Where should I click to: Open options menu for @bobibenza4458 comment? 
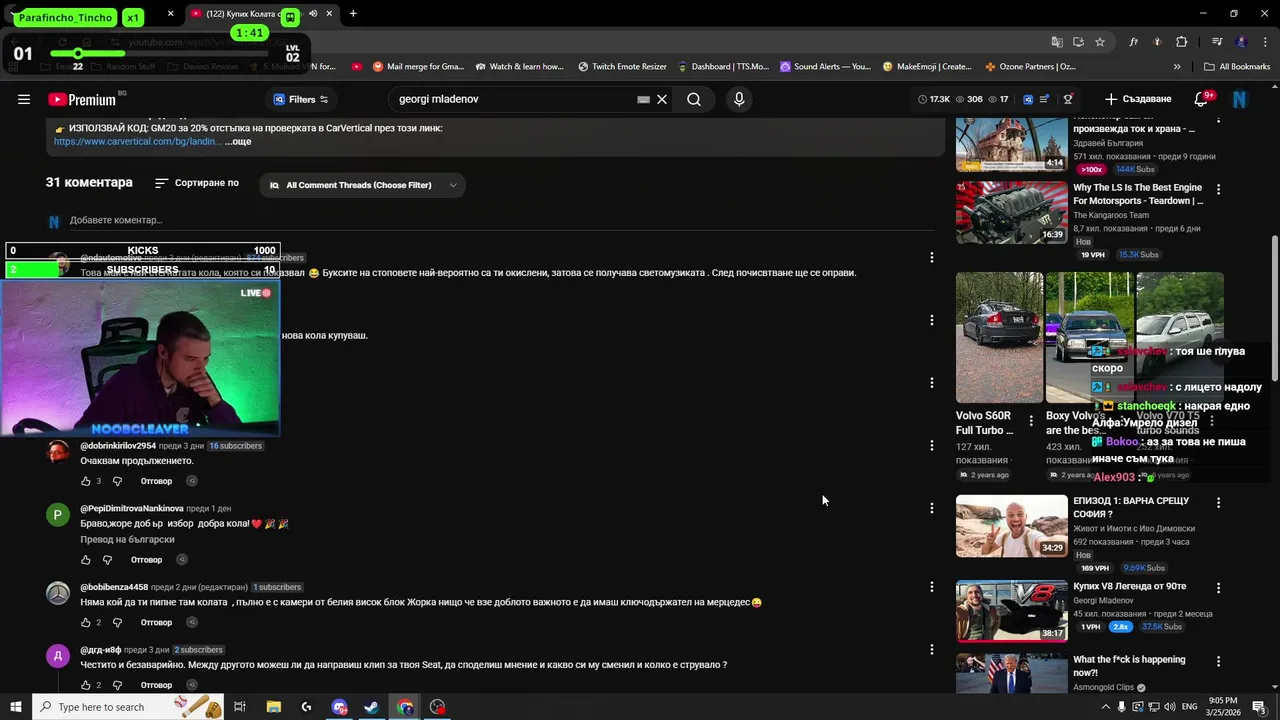click(x=931, y=587)
